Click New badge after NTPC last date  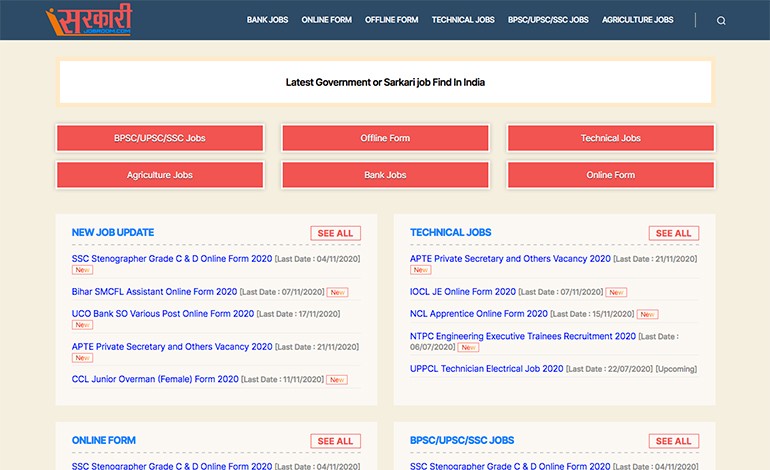coord(468,347)
